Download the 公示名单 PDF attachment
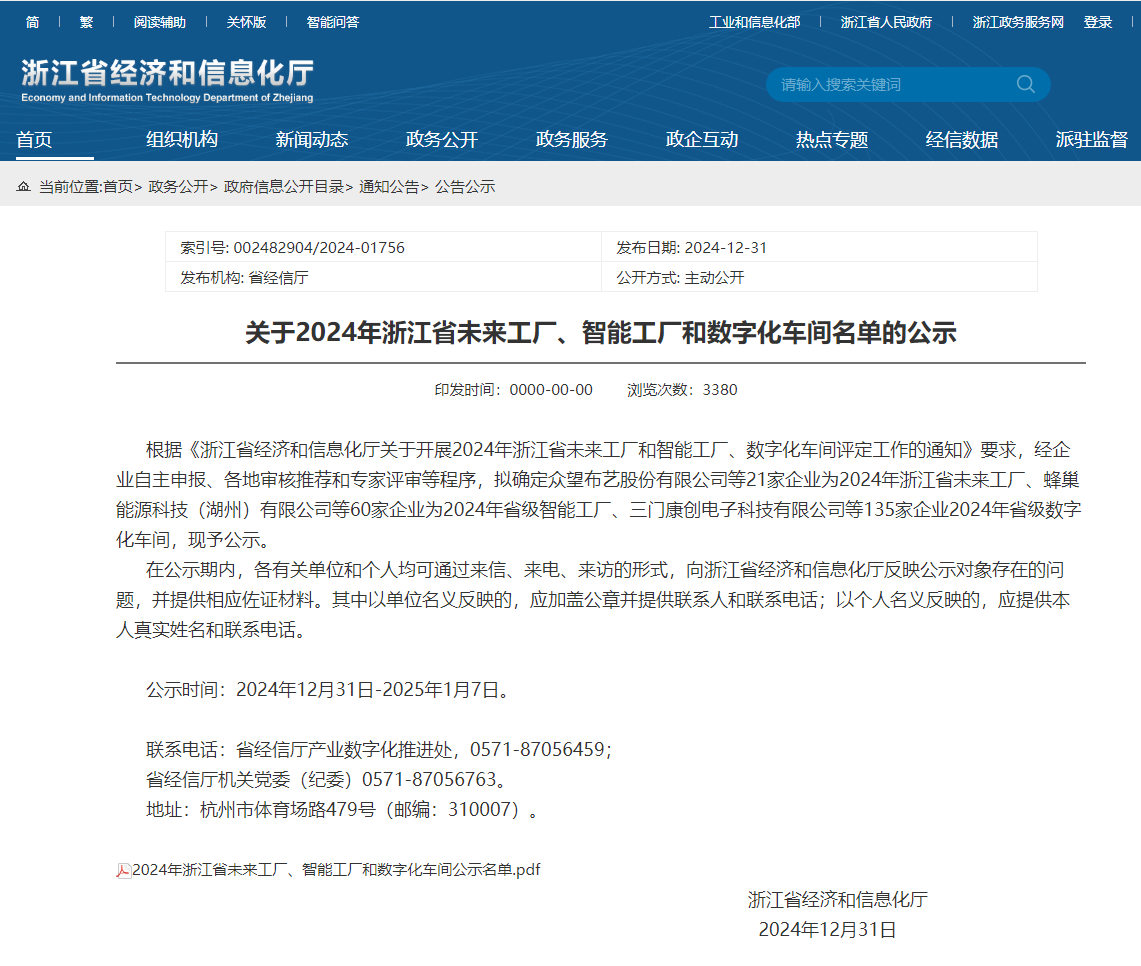 coord(336,870)
